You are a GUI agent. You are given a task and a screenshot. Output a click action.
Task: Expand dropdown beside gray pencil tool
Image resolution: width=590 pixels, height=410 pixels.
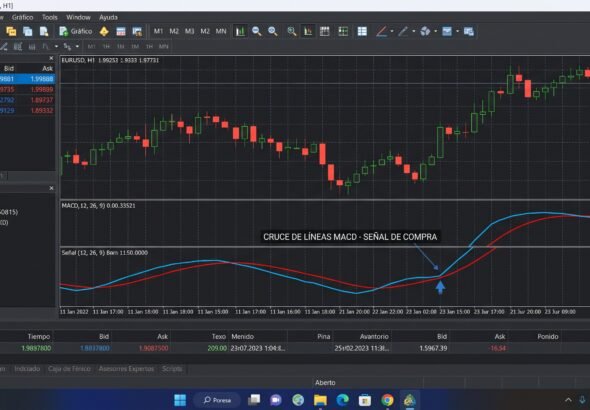click(x=414, y=31)
